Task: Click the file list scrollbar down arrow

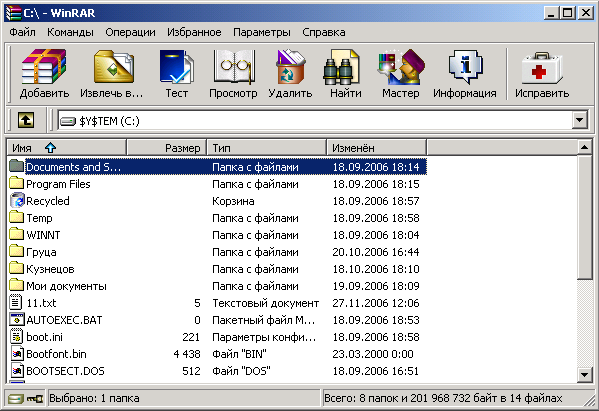Action: tap(584, 374)
